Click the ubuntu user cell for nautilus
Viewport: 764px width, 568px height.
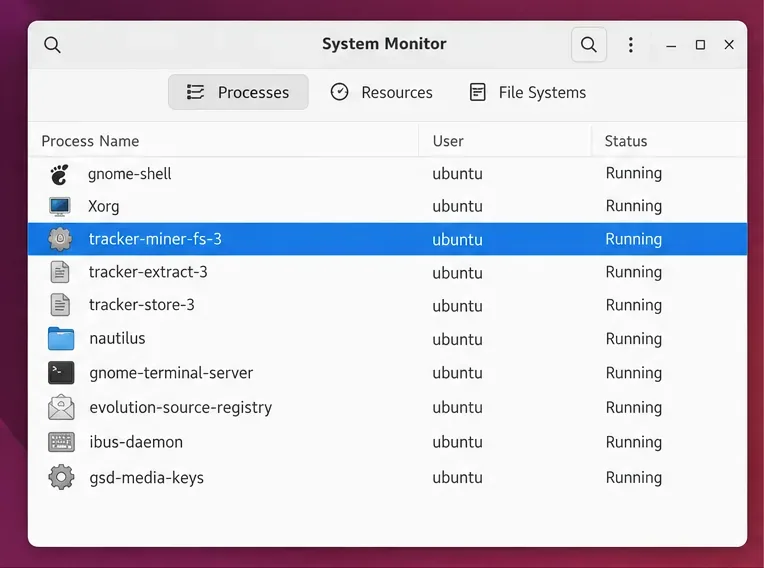tap(458, 340)
